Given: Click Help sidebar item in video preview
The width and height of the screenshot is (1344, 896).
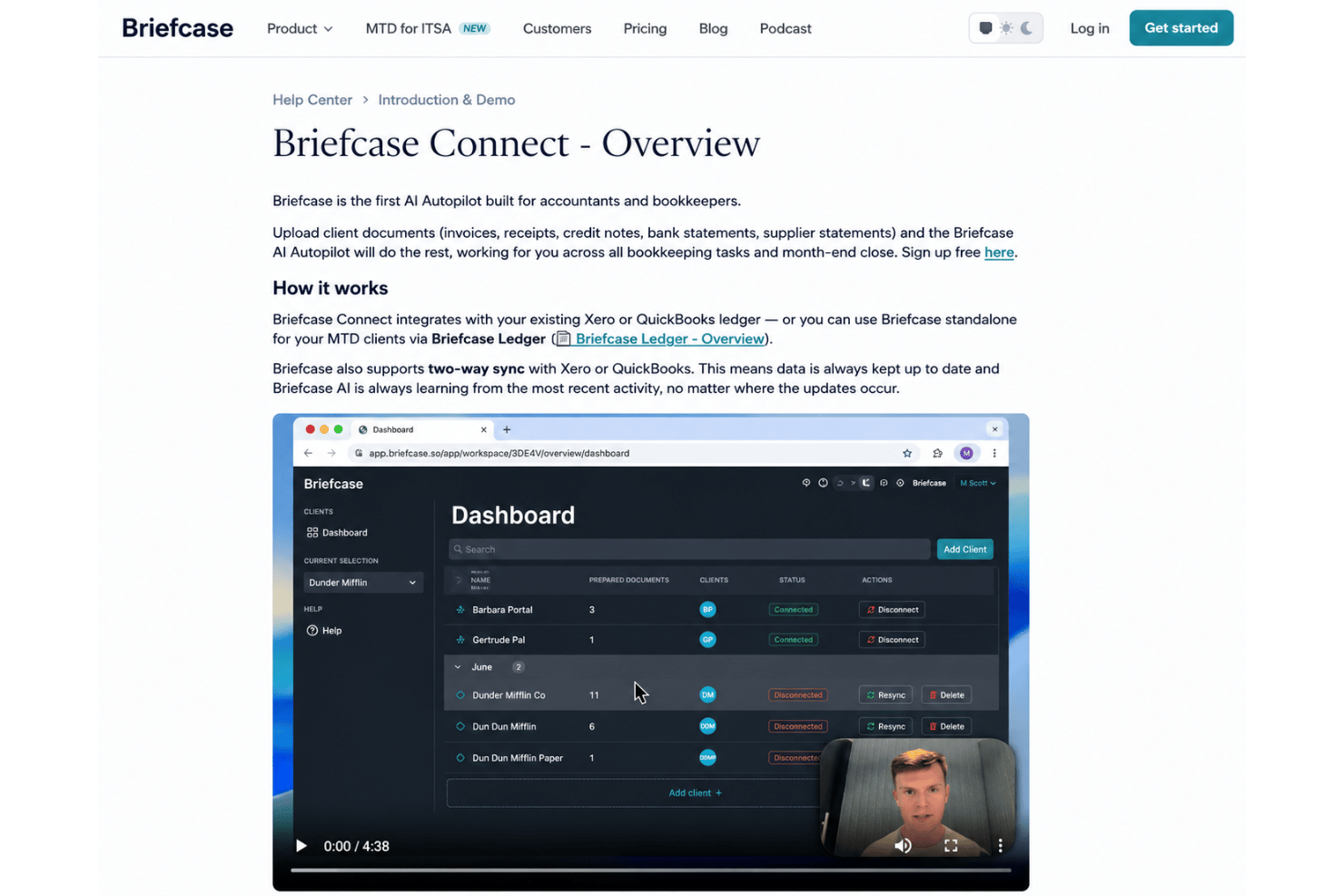Looking at the screenshot, I should pos(324,631).
